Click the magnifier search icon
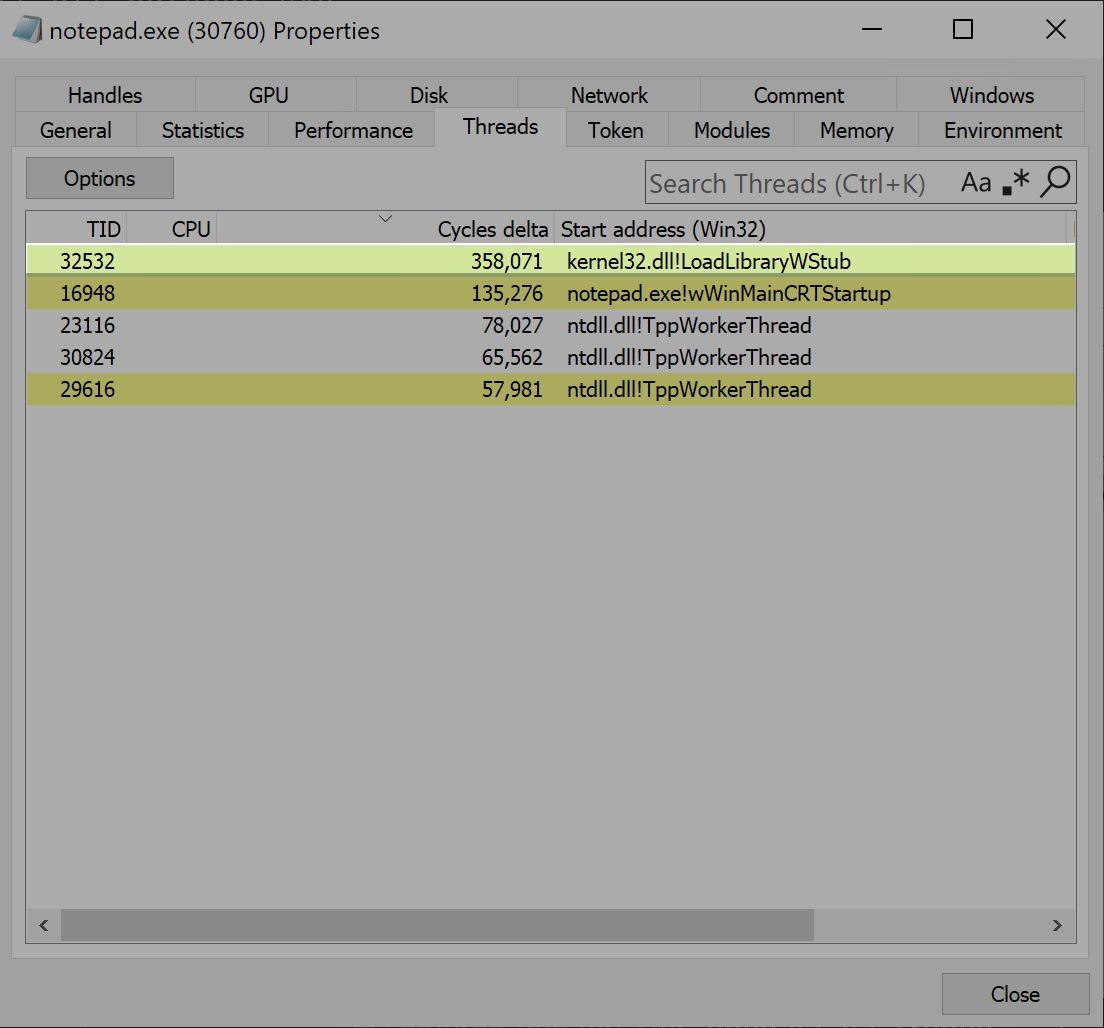 click(1055, 182)
